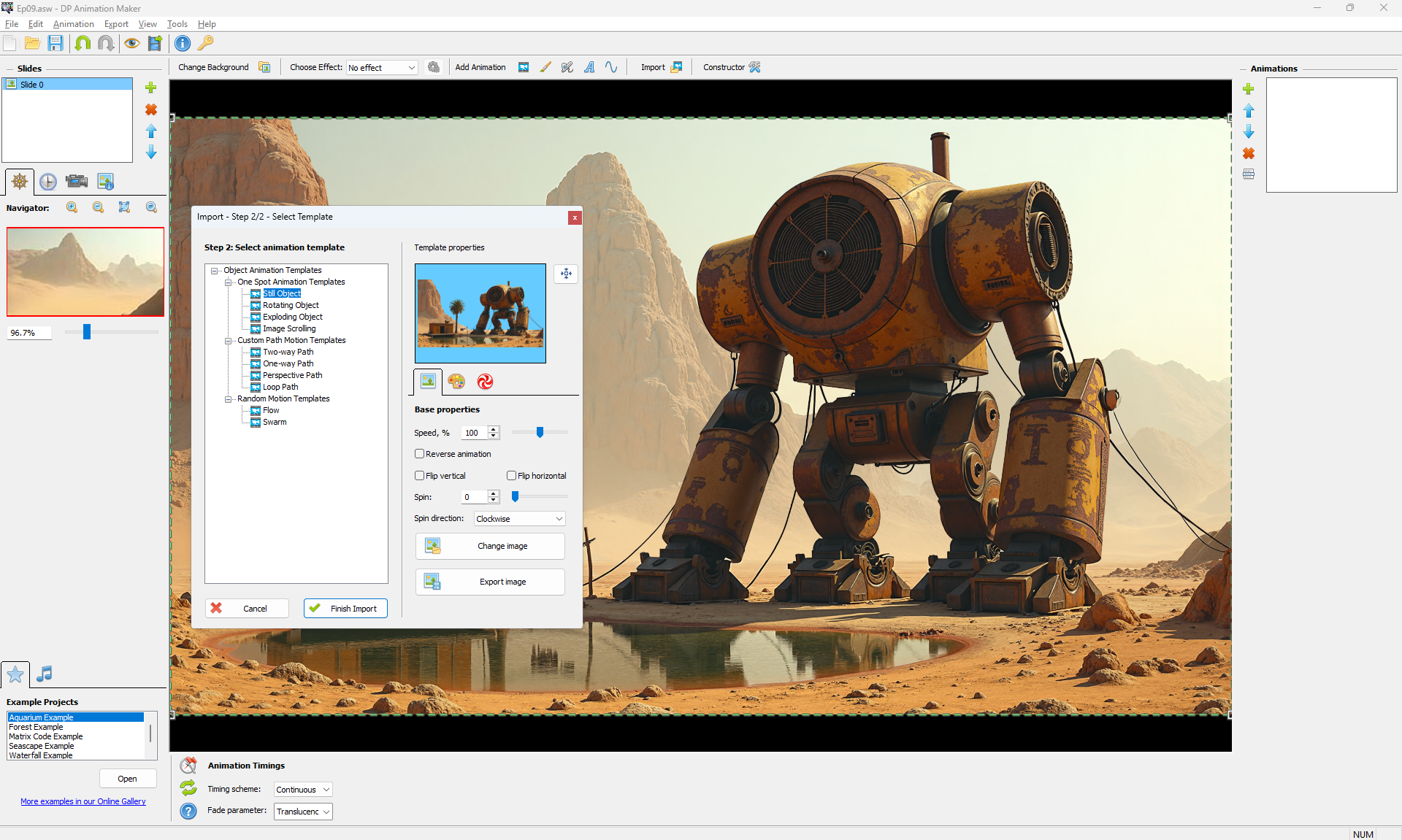
Task: Click the Constructor tools icon
Action: point(755,67)
